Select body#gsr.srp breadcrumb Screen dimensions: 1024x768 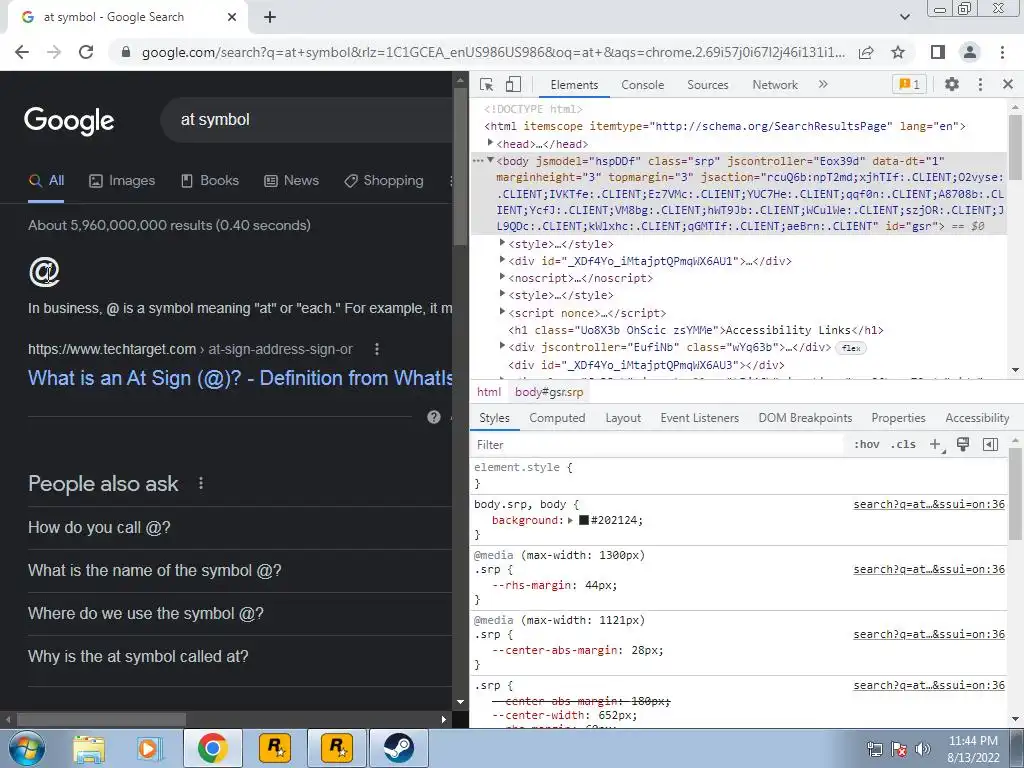point(549,392)
